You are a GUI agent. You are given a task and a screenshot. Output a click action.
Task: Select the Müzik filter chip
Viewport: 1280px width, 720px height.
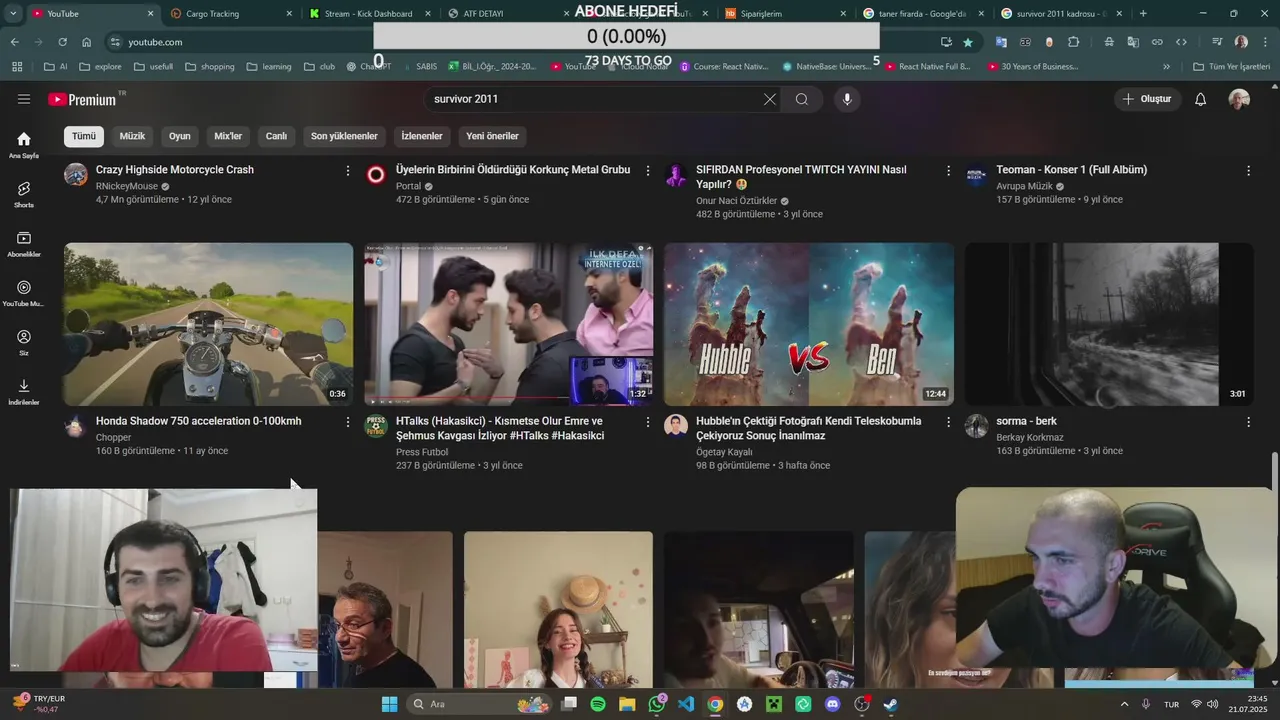(132, 136)
